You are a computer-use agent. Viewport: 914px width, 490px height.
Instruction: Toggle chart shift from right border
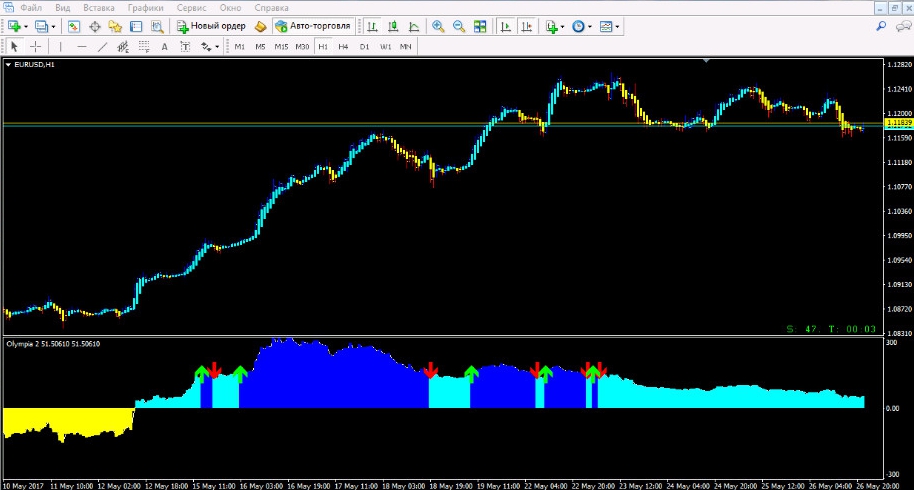[x=527, y=26]
